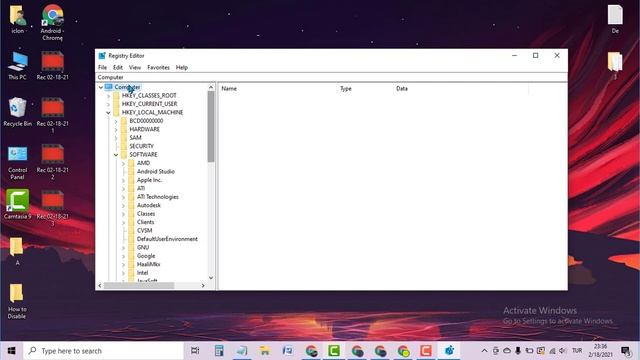Select the Intel key
Screen dimensions: 640x360
coord(142,273)
